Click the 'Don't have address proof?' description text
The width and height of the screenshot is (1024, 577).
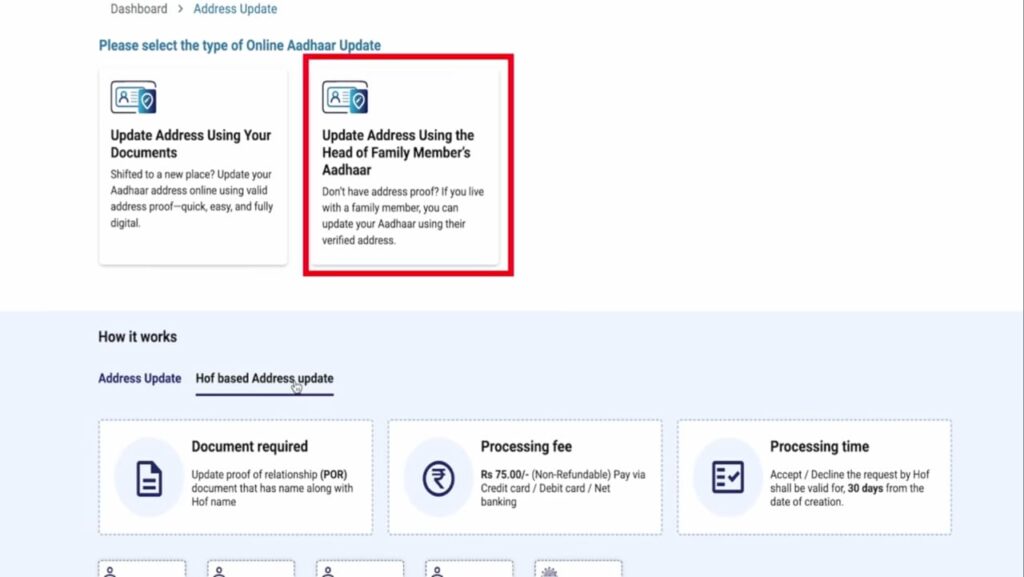(402, 215)
